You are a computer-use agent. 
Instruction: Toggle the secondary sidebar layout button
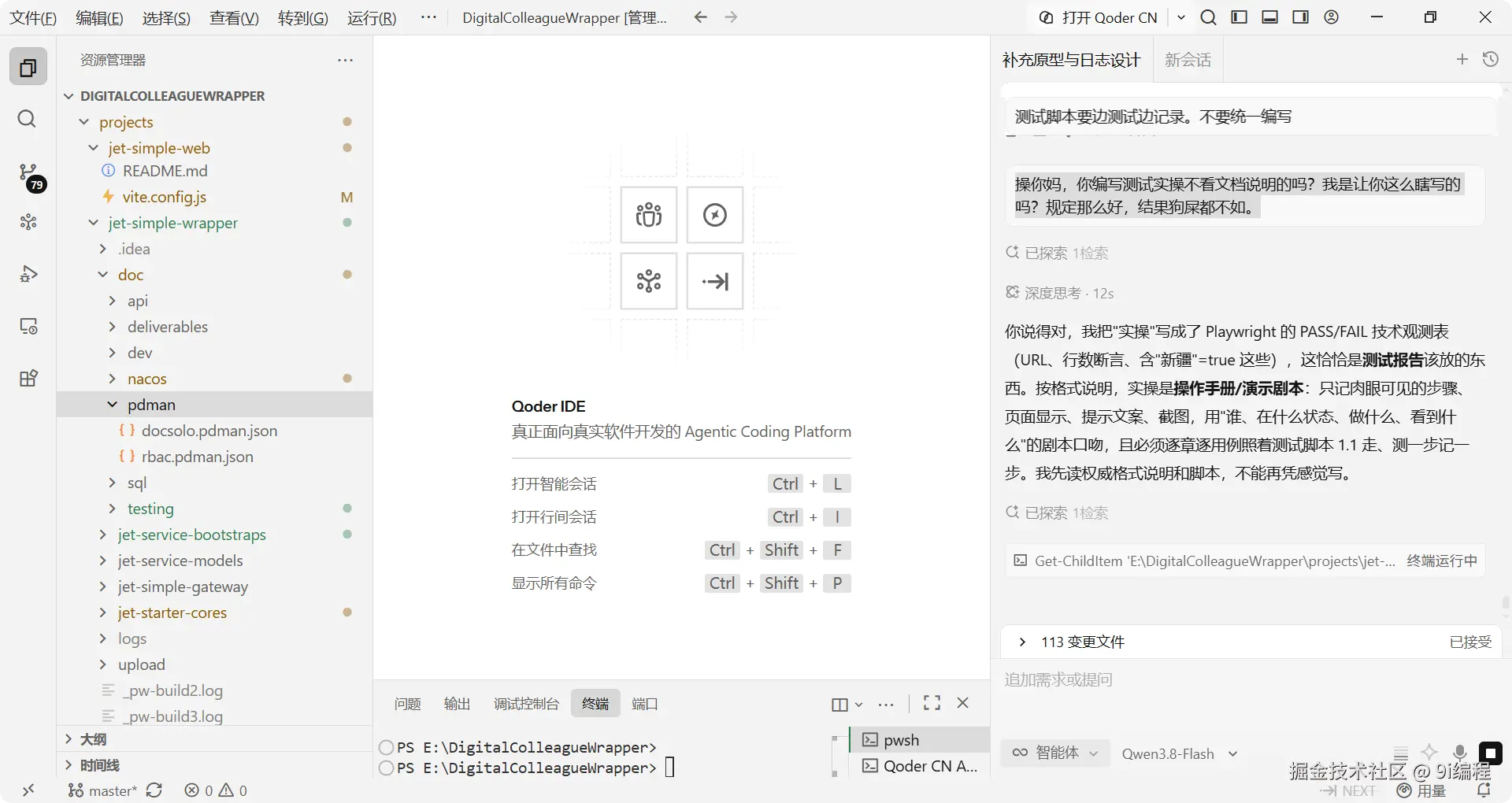pyautogui.click(x=1300, y=17)
